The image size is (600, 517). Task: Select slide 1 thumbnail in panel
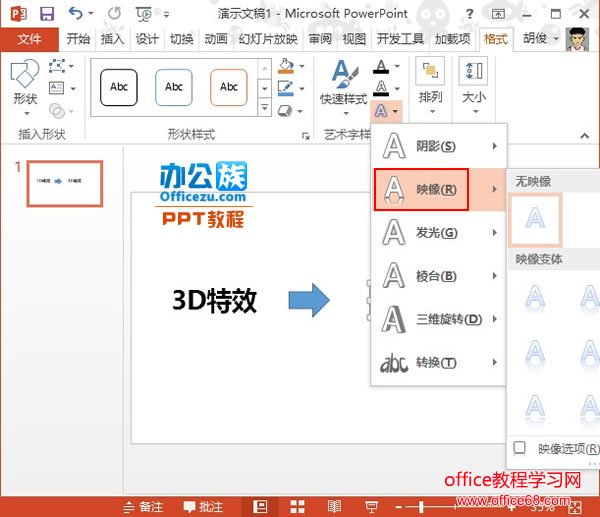click(65, 183)
